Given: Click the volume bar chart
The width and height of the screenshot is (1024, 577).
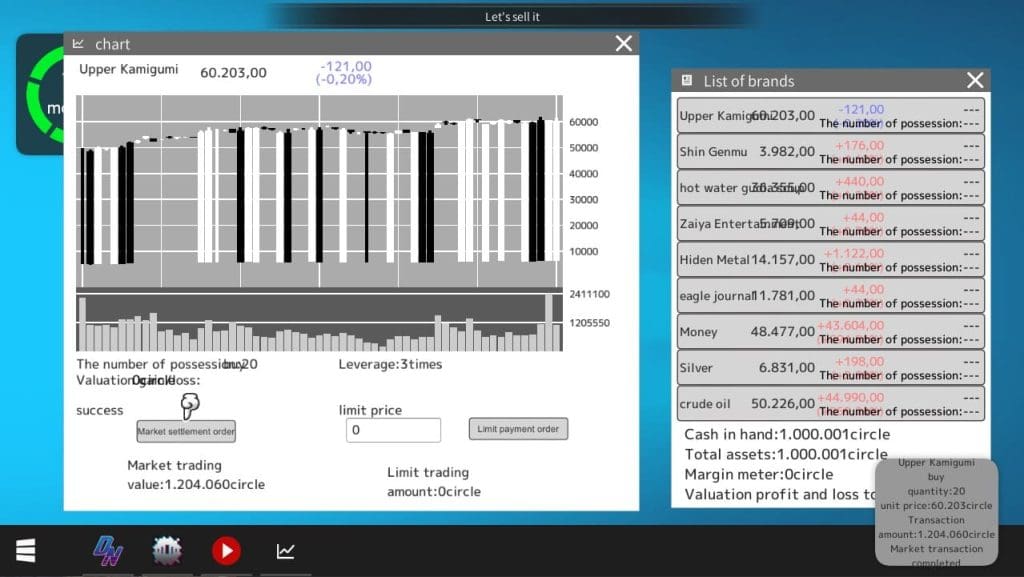Looking at the screenshot, I should (319, 322).
